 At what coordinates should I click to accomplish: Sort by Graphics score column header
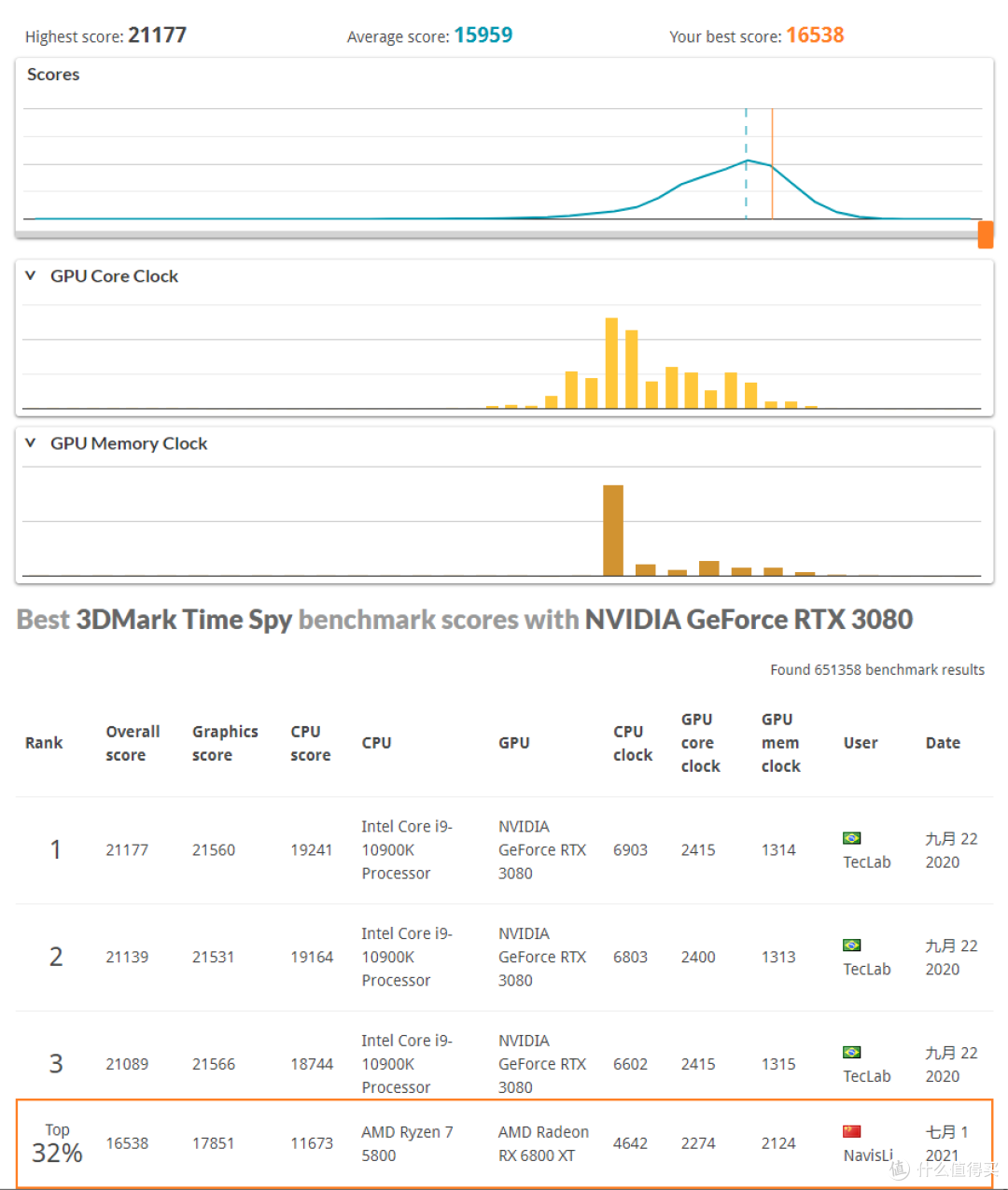click(225, 743)
